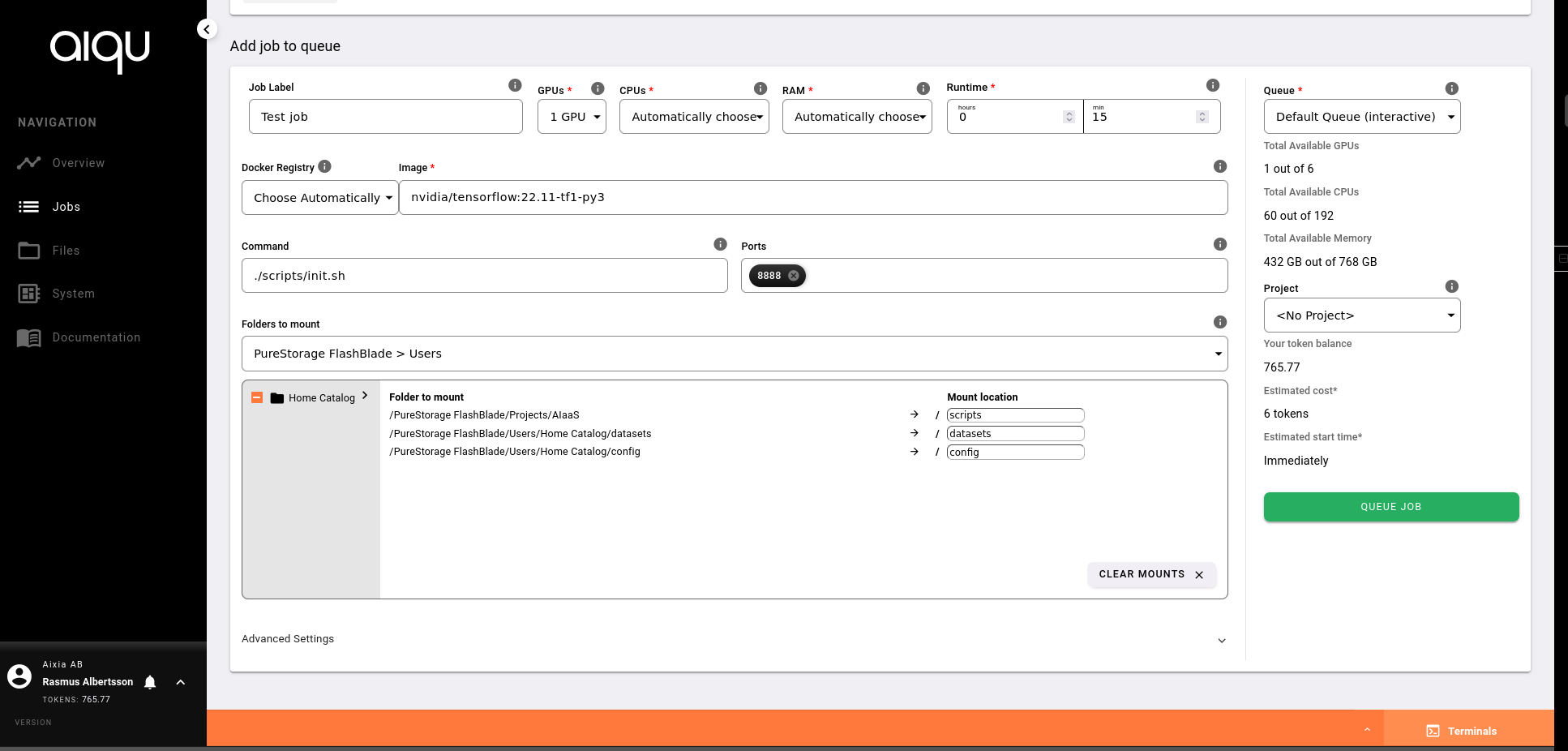Viewport: 1568px width, 751px height.
Task: Click the user account avatar icon
Action: [x=19, y=676]
